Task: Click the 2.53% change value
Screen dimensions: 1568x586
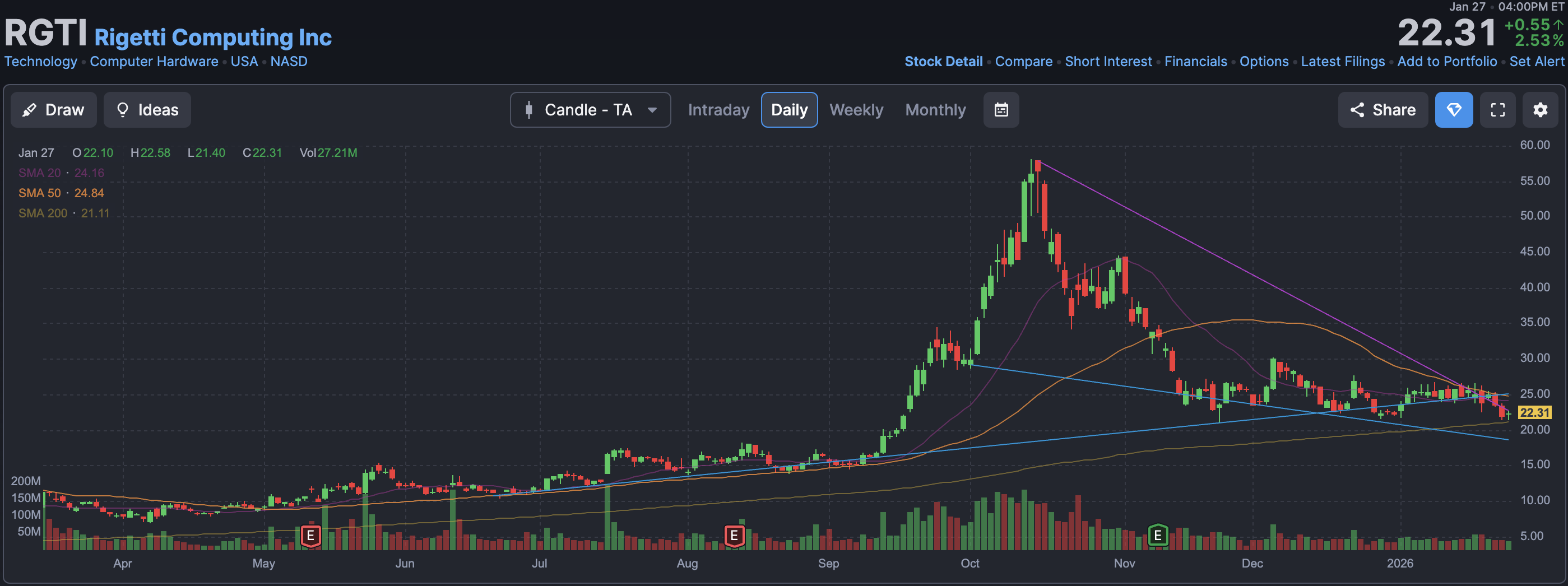Action: [1538, 41]
